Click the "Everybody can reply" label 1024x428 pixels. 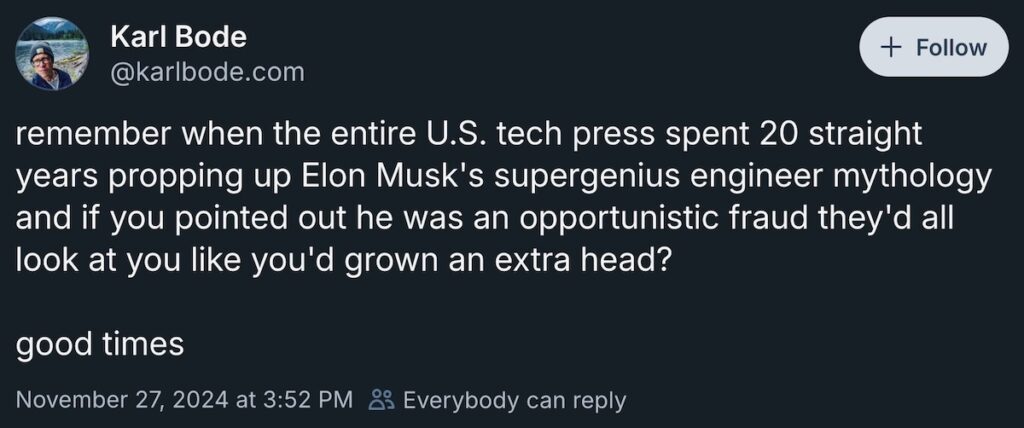(x=514, y=400)
